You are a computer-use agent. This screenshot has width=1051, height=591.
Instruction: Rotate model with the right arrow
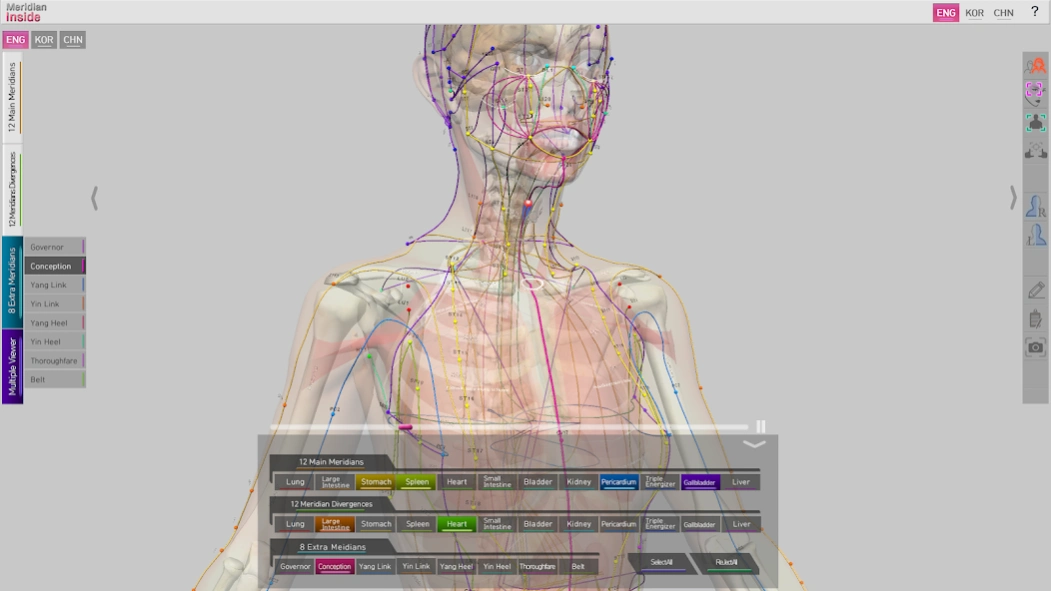1013,198
